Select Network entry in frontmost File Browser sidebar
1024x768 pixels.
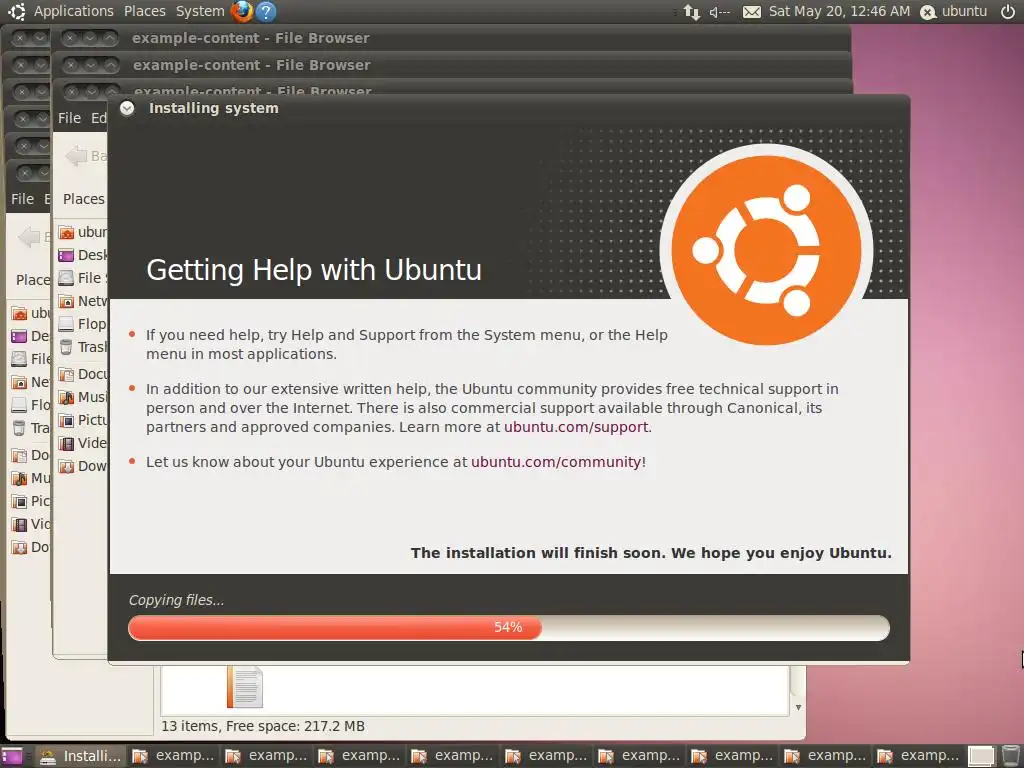click(x=82, y=301)
